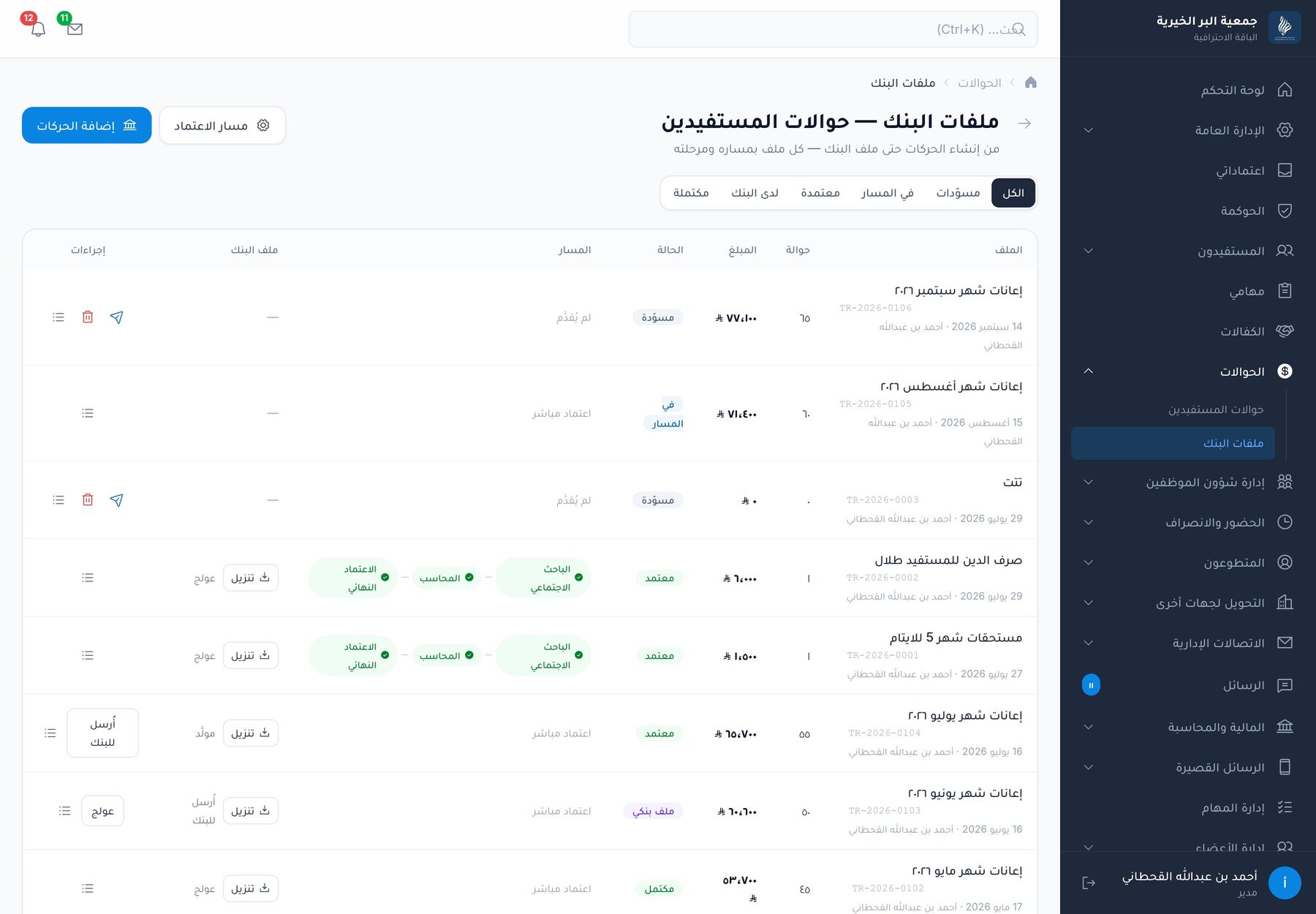Open the الرسائل sidebar item
The width and height of the screenshot is (1316, 914).
[x=1184, y=685]
